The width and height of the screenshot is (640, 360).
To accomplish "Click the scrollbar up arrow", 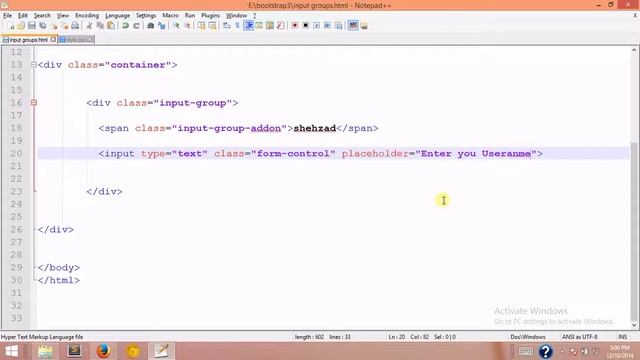I will click(634, 50).
